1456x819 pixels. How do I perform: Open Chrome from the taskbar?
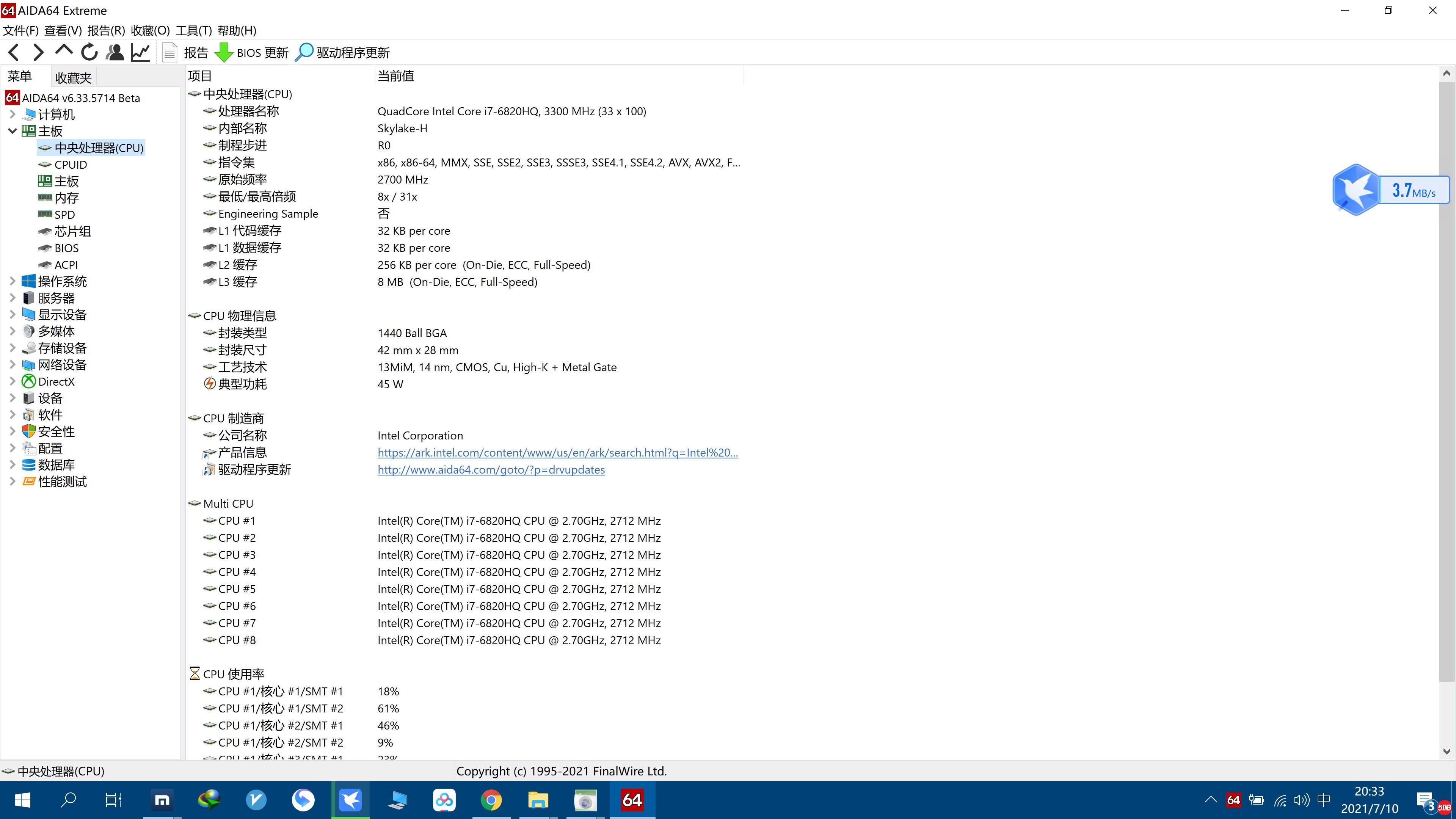click(491, 800)
